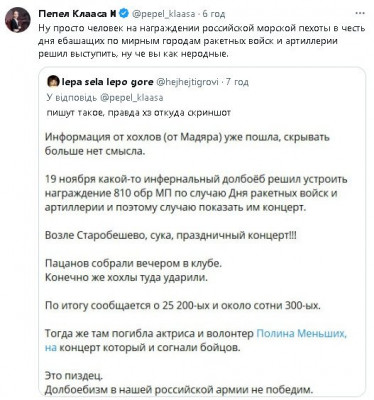The height and width of the screenshot is (400, 374).
Task: Open the Полина Меньших hyperlink
Action: [301, 333]
